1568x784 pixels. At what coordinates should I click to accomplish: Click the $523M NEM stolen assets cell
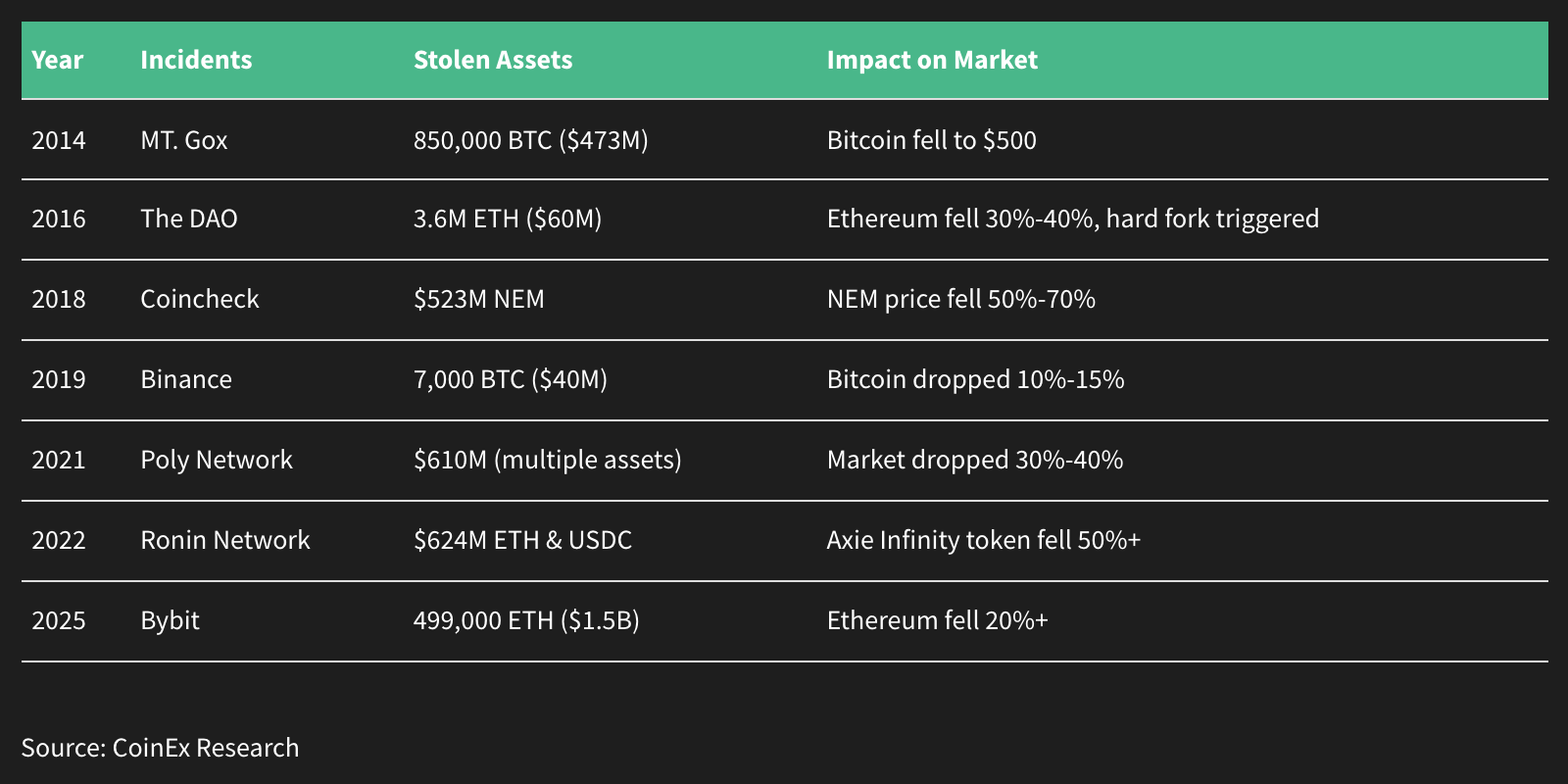(x=479, y=299)
